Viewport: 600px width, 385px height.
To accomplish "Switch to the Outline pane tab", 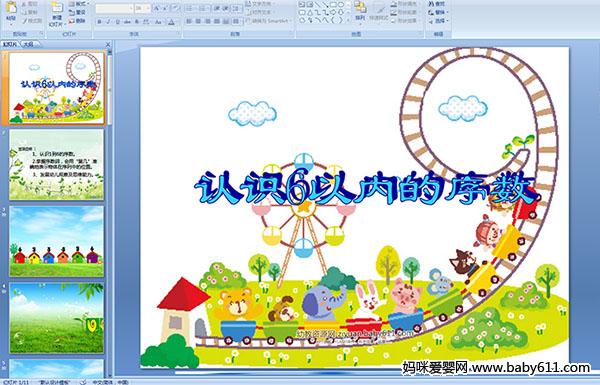I will tap(29, 44).
